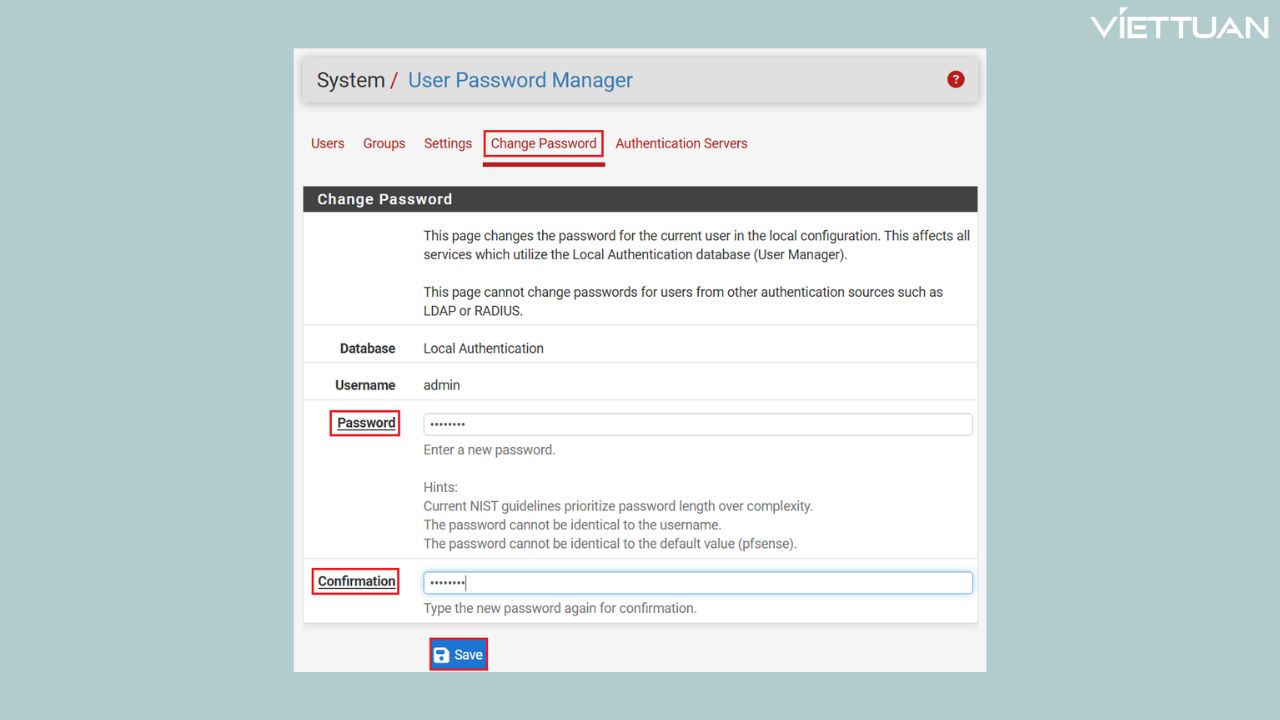Click the User Password Manager breadcrumb link
The height and width of the screenshot is (720, 1280).
coord(520,80)
